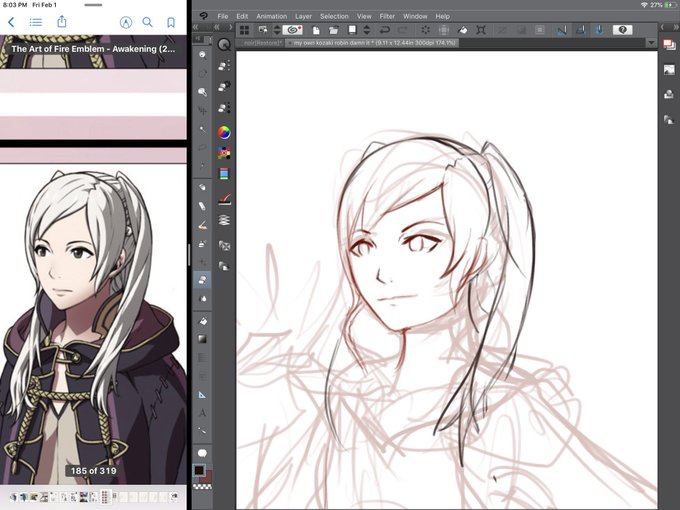Collapse tool palette with double left arrows

(x=196, y=27)
